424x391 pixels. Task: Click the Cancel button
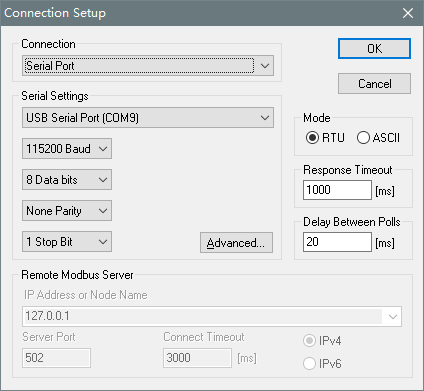[374, 84]
